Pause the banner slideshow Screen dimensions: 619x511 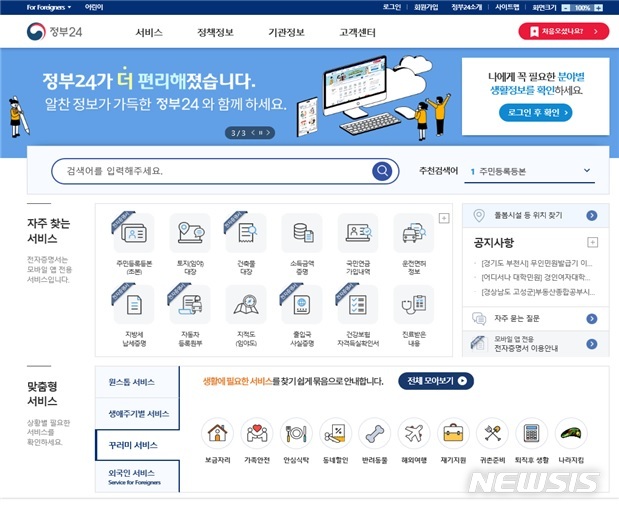coord(261,133)
